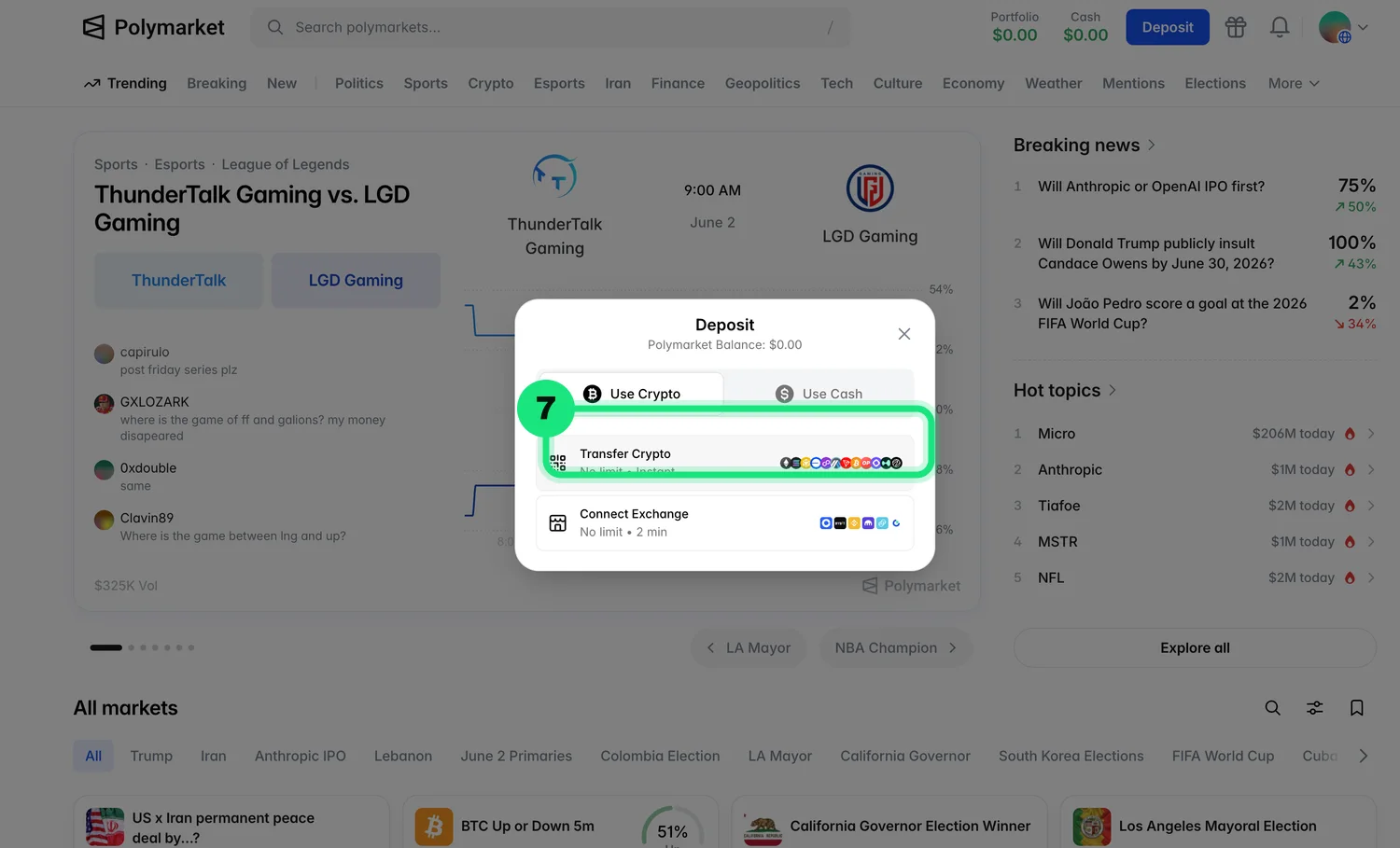Choose the Transfer Crypto option
Screen dimensions: 1400x848
[724, 461]
